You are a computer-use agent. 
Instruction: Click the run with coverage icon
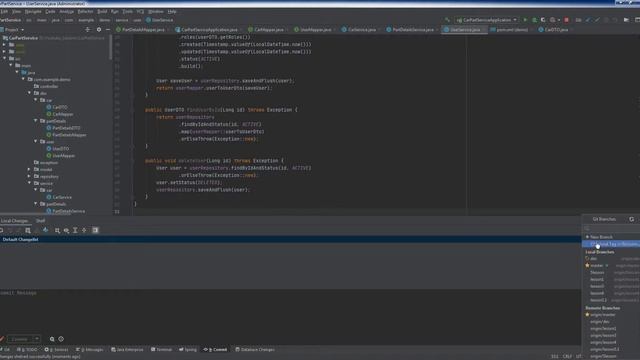pyautogui.click(x=543, y=20)
